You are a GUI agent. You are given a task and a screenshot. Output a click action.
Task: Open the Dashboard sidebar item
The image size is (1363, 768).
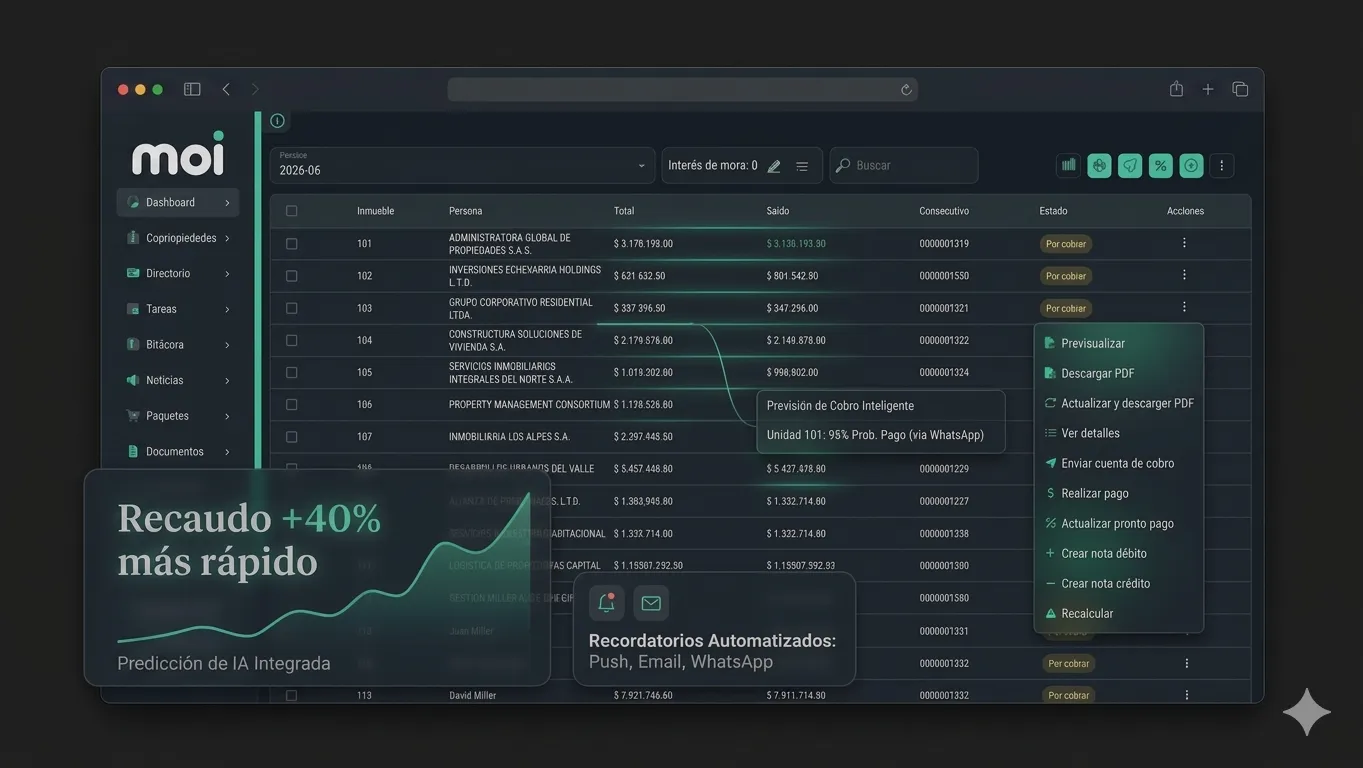178,202
